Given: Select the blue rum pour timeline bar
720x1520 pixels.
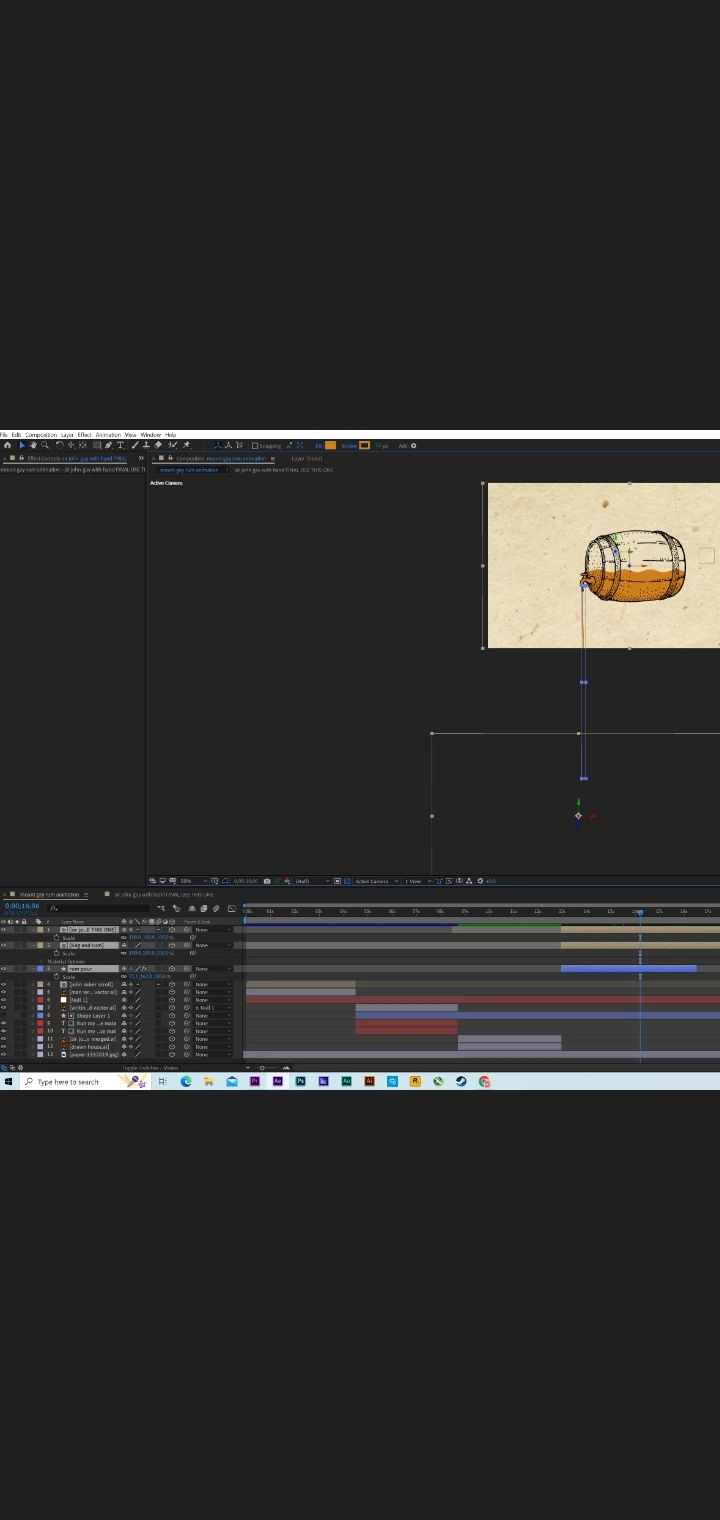Looking at the screenshot, I should pyautogui.click(x=628, y=969).
